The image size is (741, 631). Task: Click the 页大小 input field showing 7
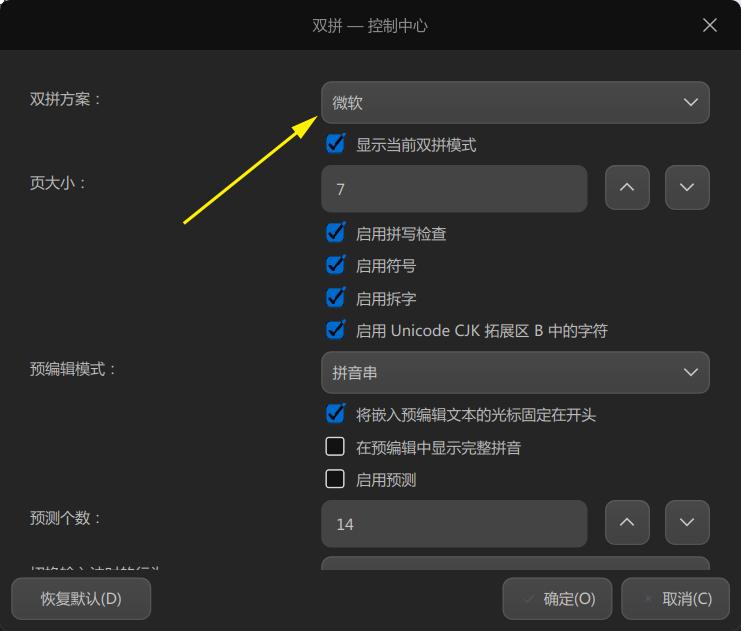454,189
